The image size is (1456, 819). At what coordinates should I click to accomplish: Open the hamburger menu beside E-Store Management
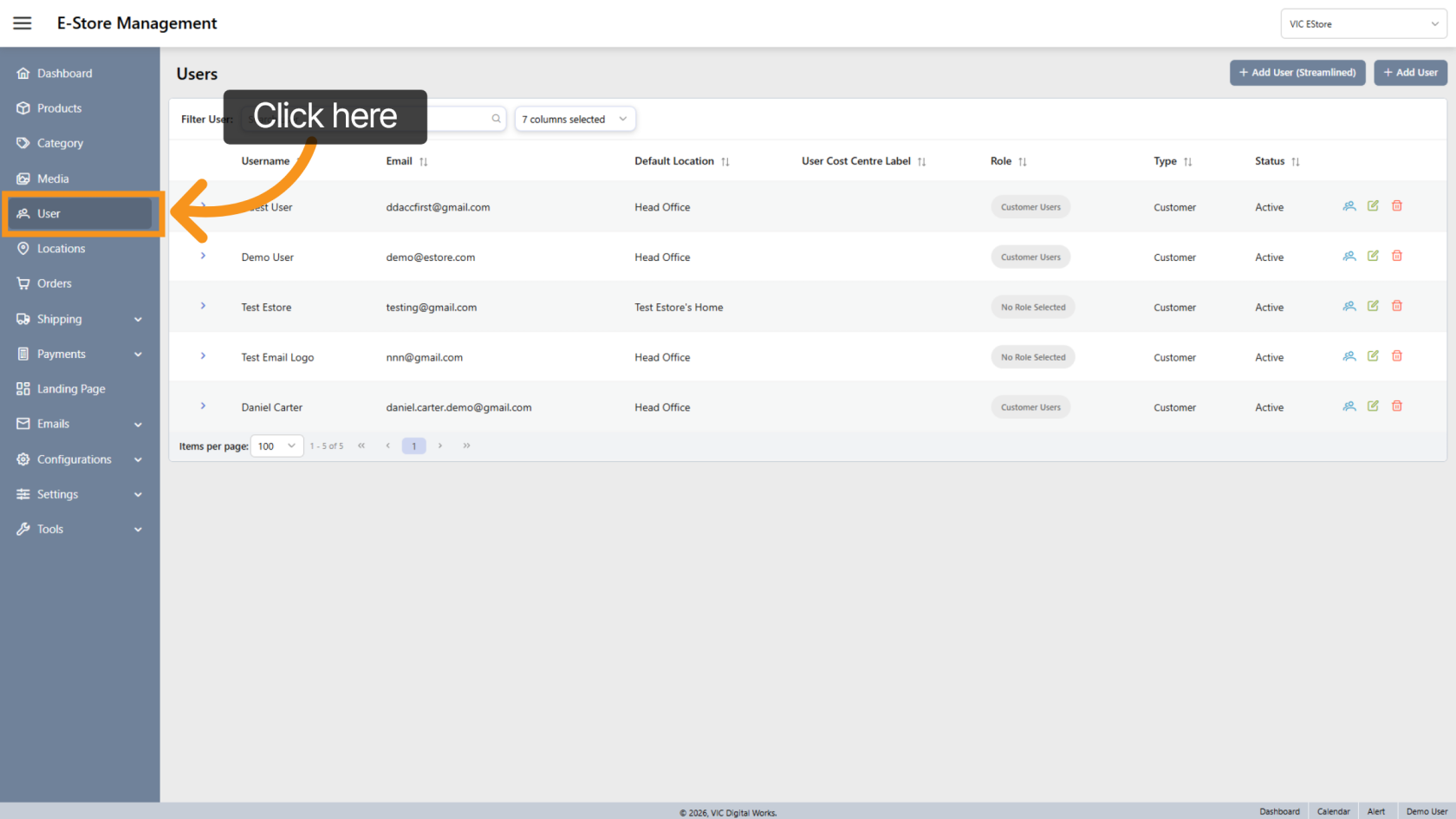[22, 23]
